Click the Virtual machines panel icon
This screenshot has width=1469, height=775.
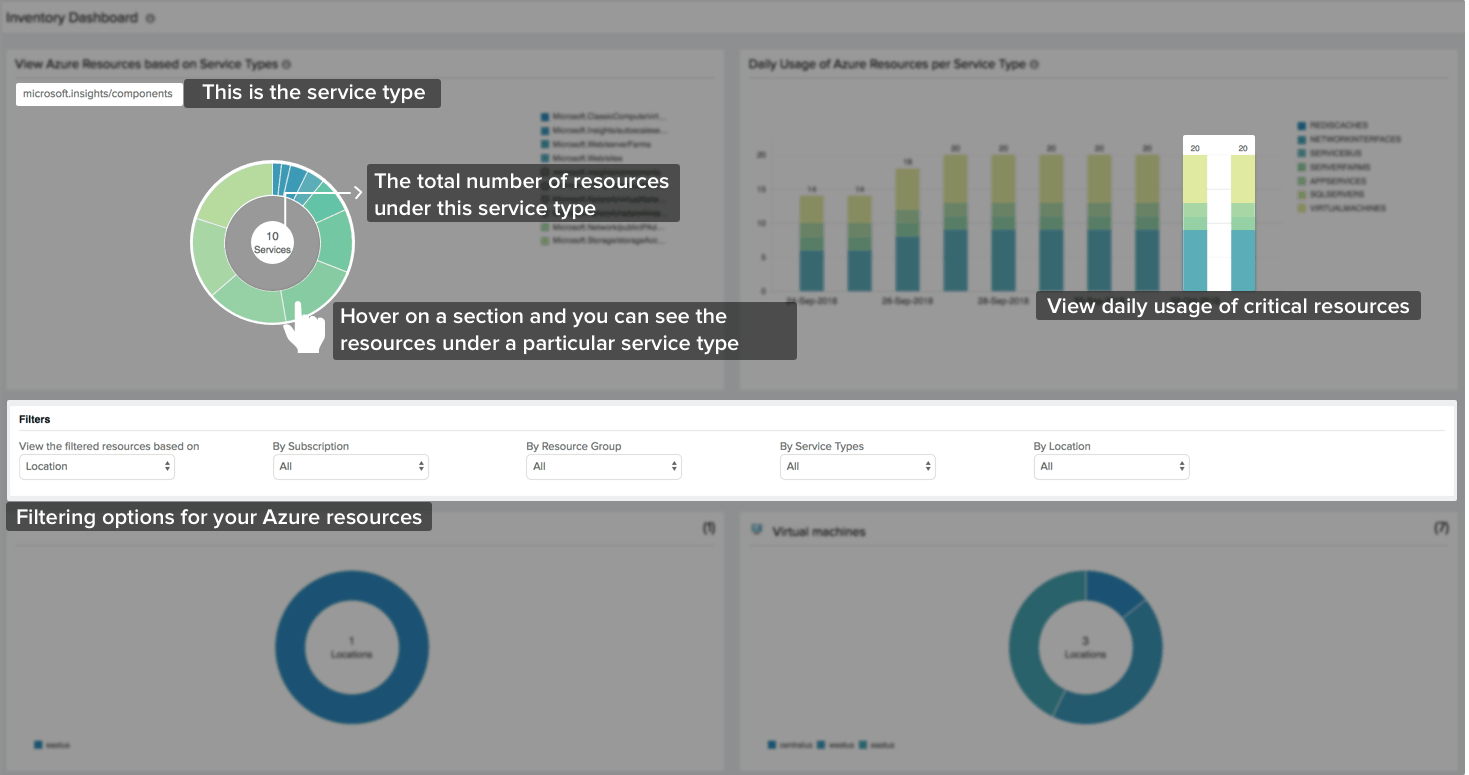757,530
